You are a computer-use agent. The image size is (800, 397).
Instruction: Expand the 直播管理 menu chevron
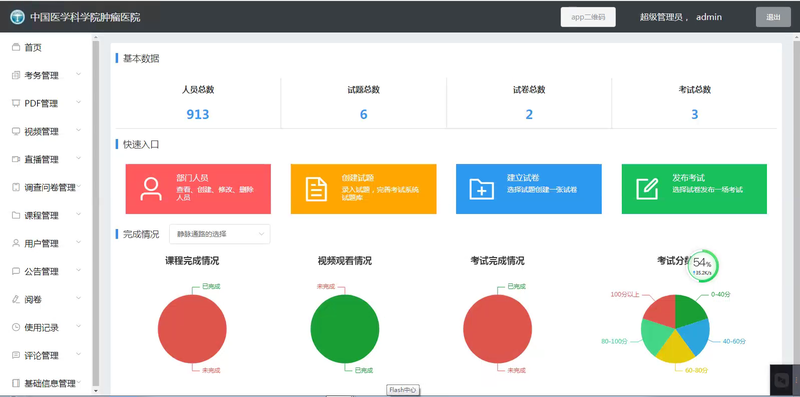pos(79,159)
